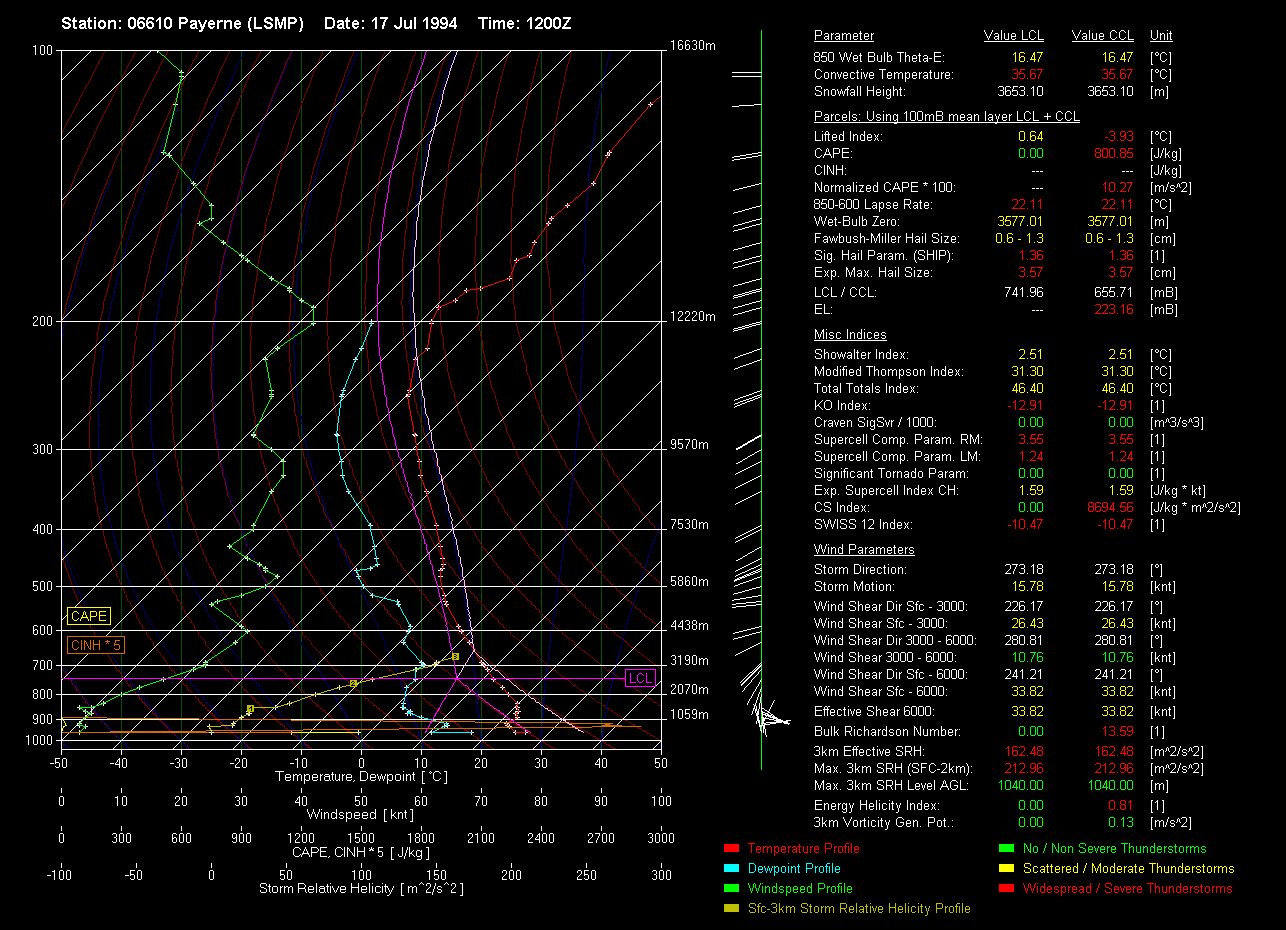Select the Value CCL column heading
1286x930 pixels.
[x=1102, y=36]
